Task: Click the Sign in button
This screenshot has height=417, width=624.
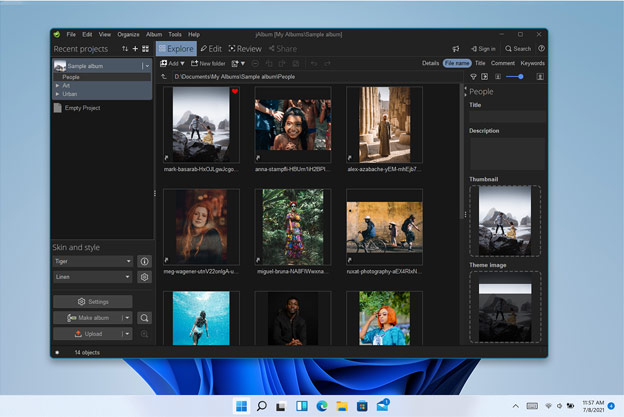Action: pyautogui.click(x=482, y=48)
